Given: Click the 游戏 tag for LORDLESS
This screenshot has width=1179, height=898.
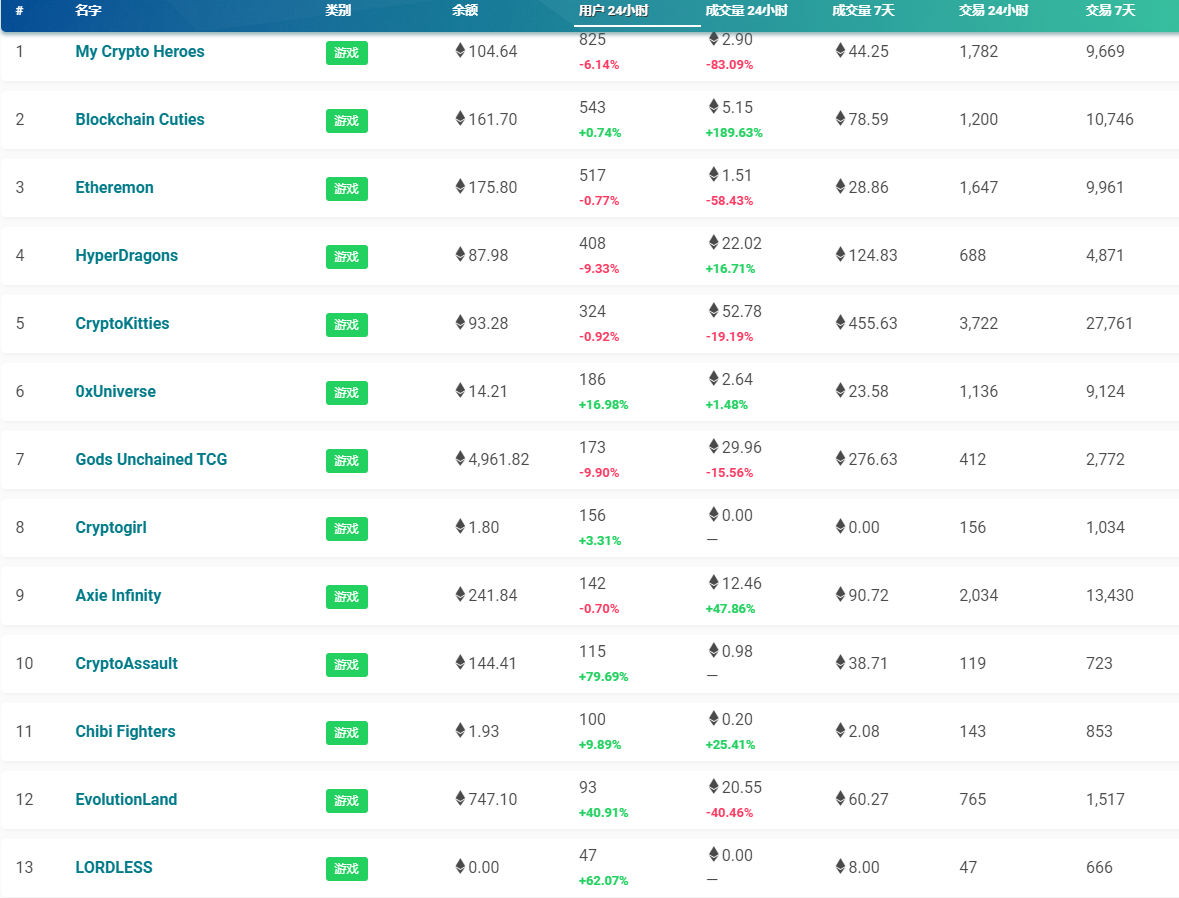Looking at the screenshot, I should (x=347, y=869).
